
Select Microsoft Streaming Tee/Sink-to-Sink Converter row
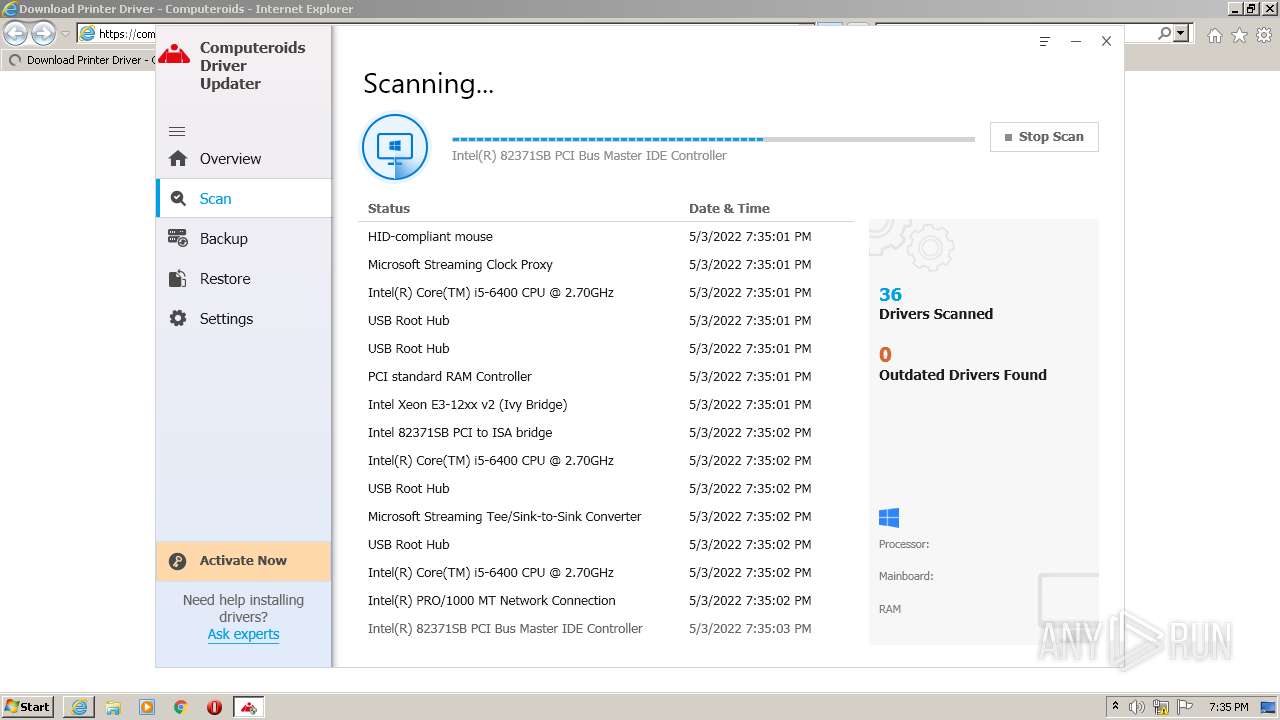[x=606, y=517]
